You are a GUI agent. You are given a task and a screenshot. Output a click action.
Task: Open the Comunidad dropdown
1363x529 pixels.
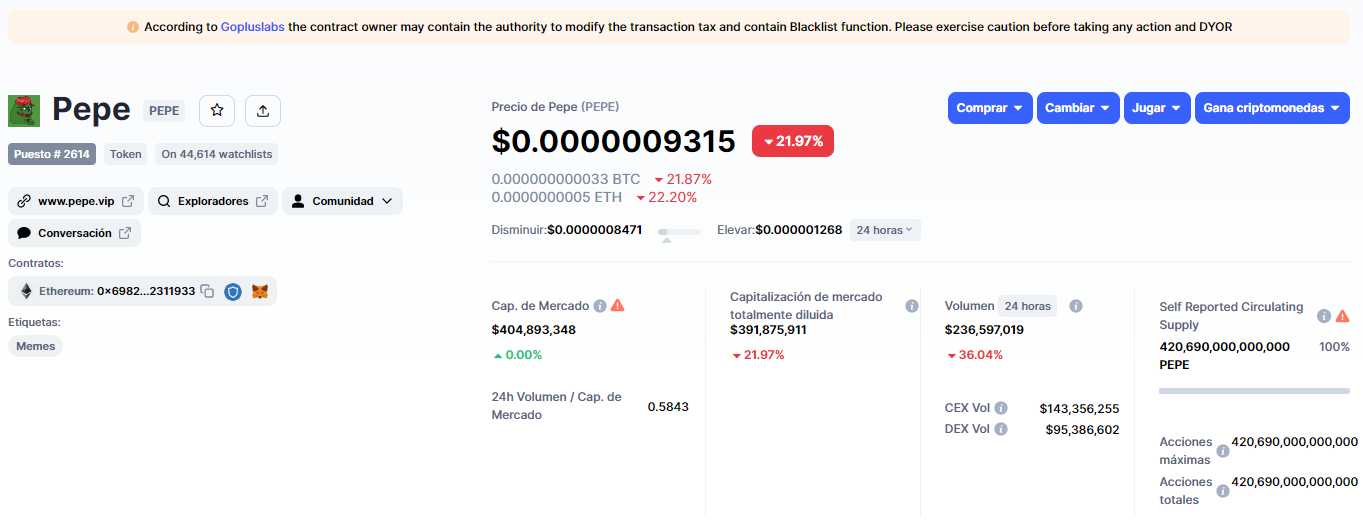(x=342, y=201)
